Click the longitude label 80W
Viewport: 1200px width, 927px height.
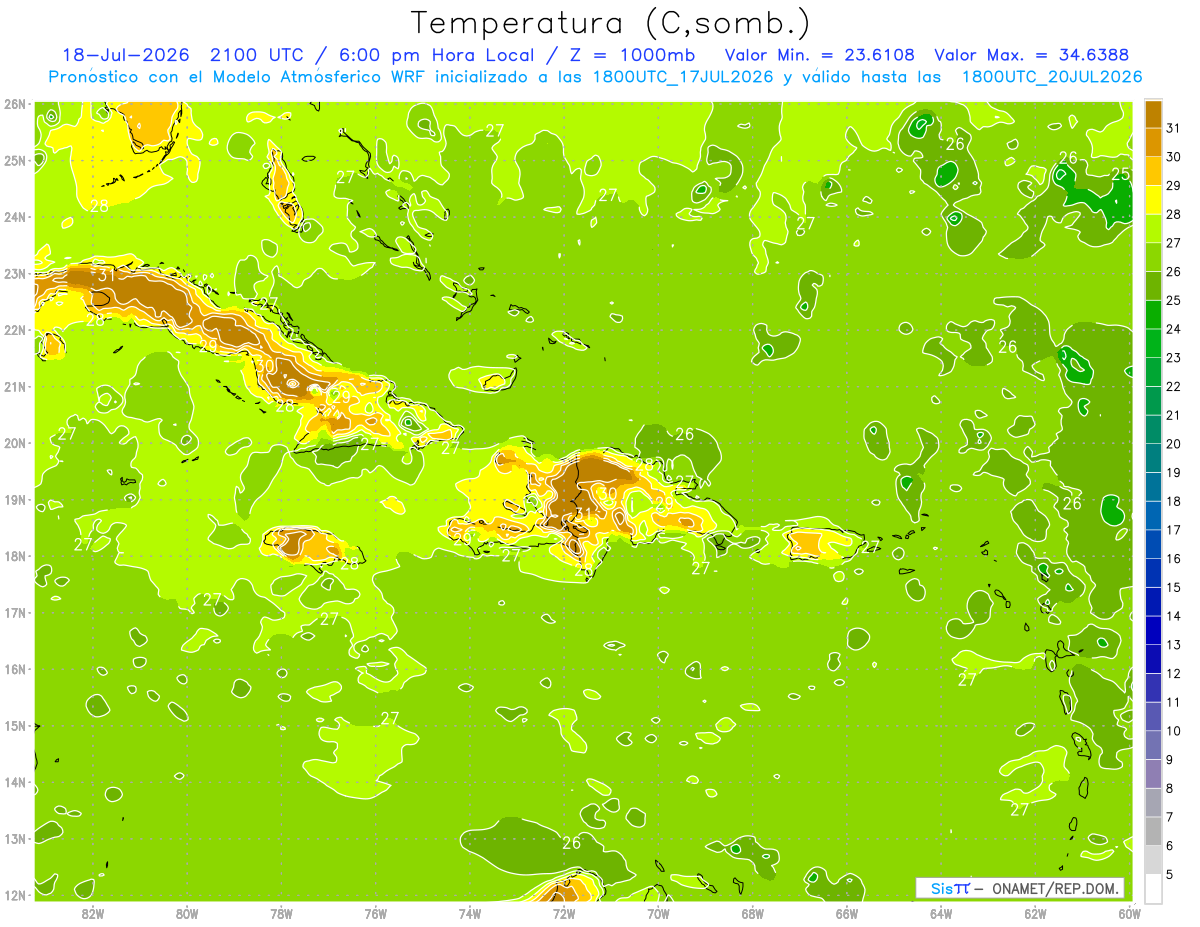click(x=186, y=913)
